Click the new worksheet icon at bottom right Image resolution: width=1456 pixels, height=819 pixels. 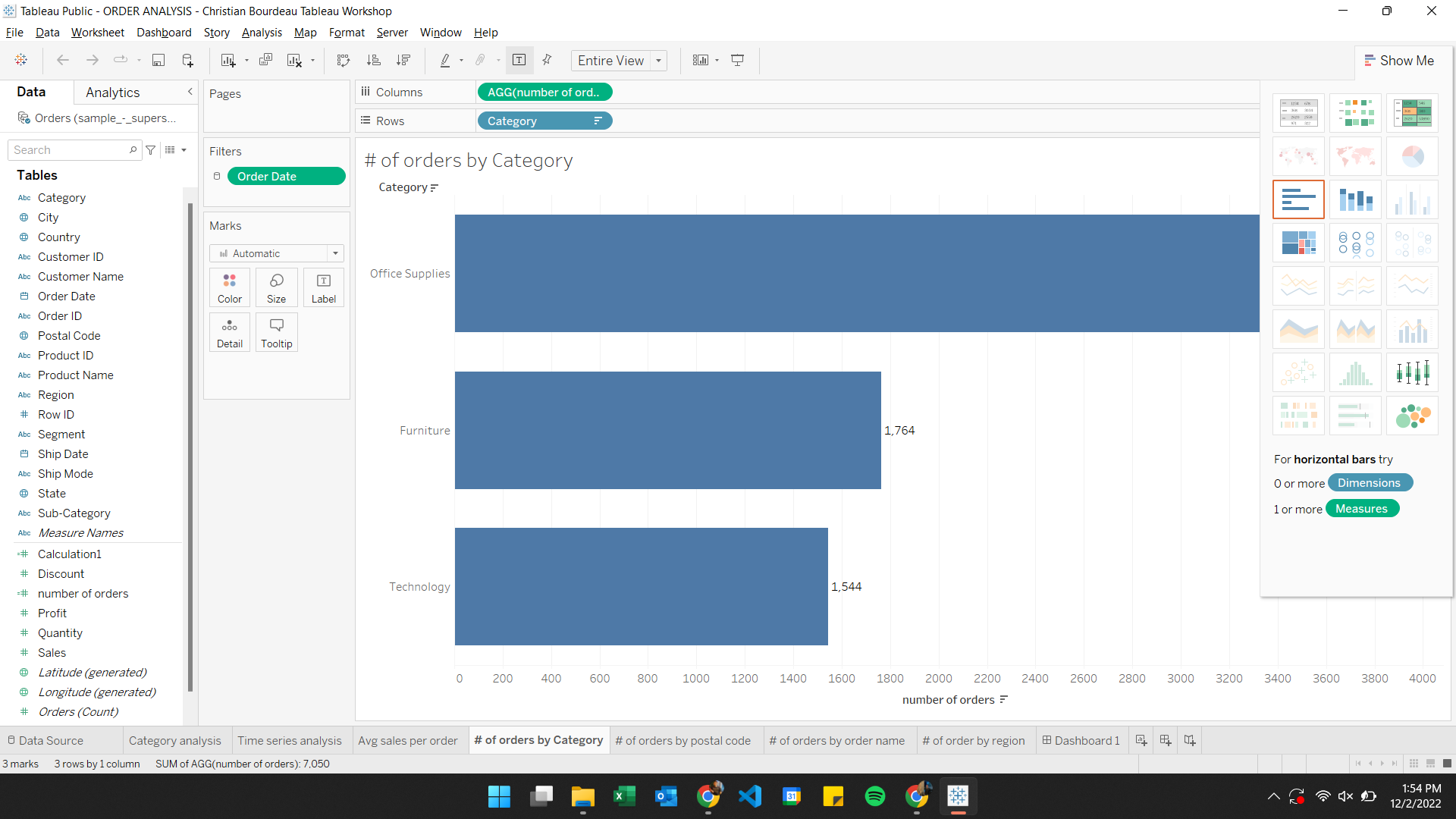(x=1141, y=740)
